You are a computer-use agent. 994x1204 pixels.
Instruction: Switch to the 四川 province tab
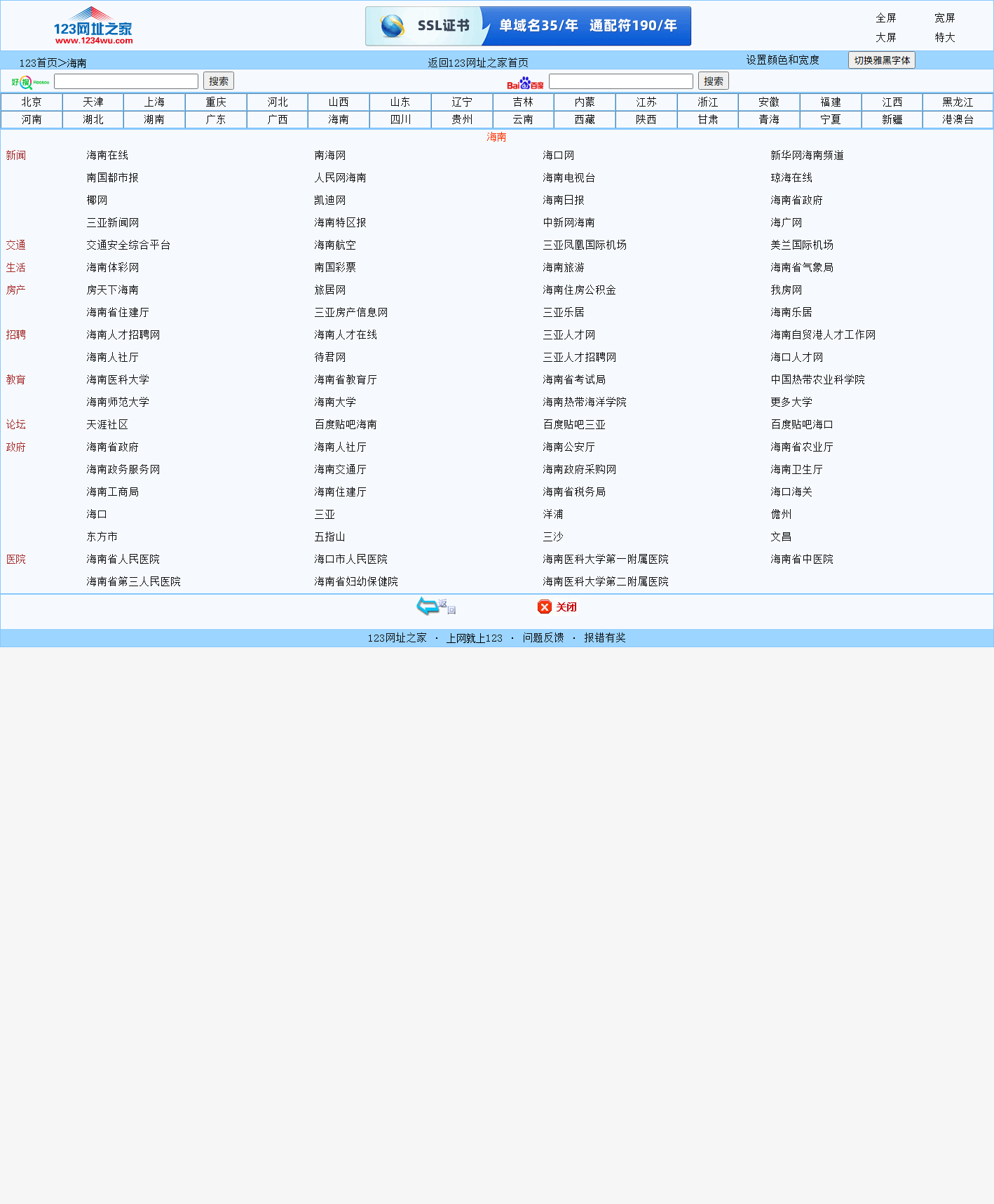pos(400,120)
